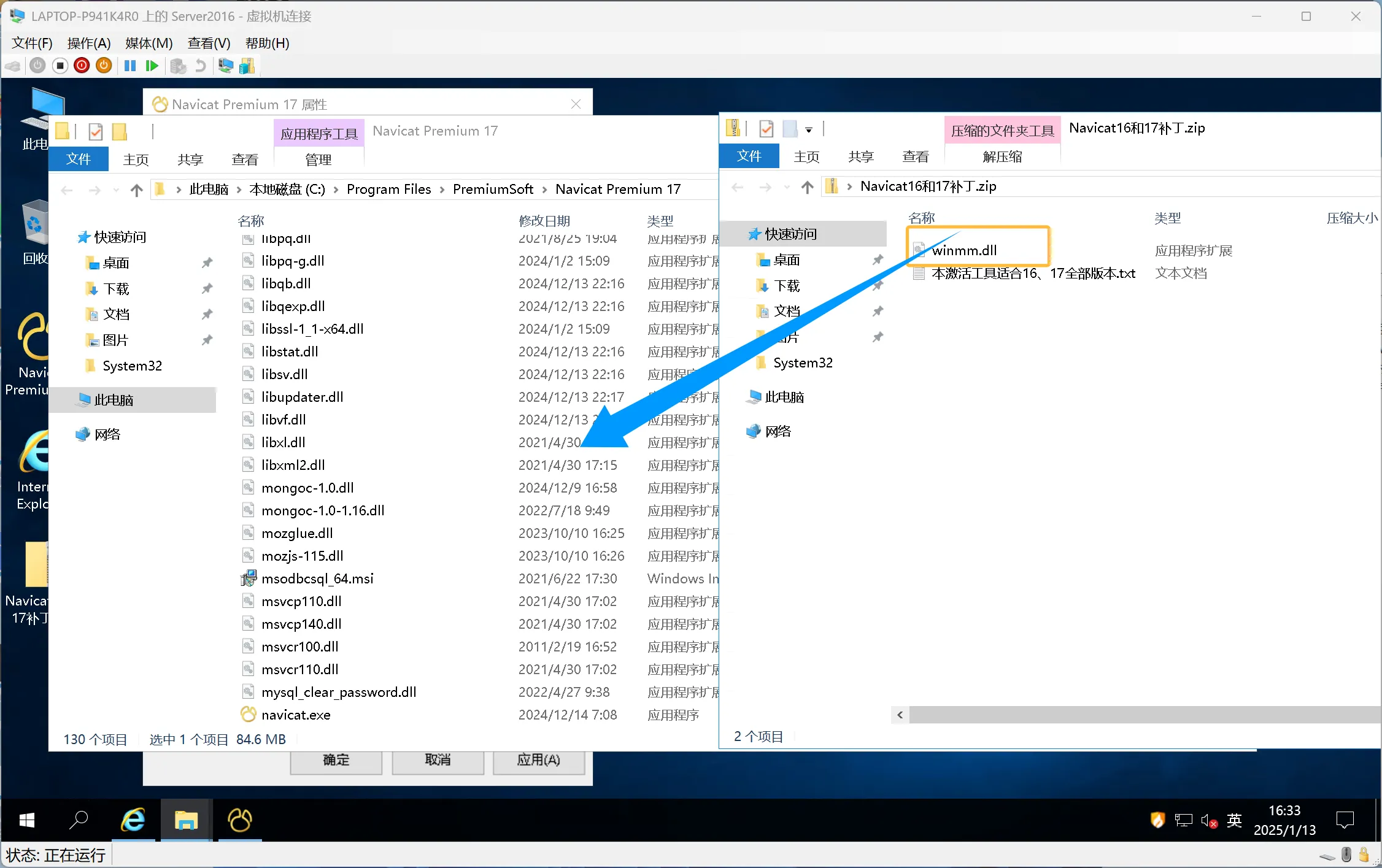This screenshot has height=868, width=1382.
Task: Go up one level in Navicat Premium 17 explorer
Action: click(137, 190)
